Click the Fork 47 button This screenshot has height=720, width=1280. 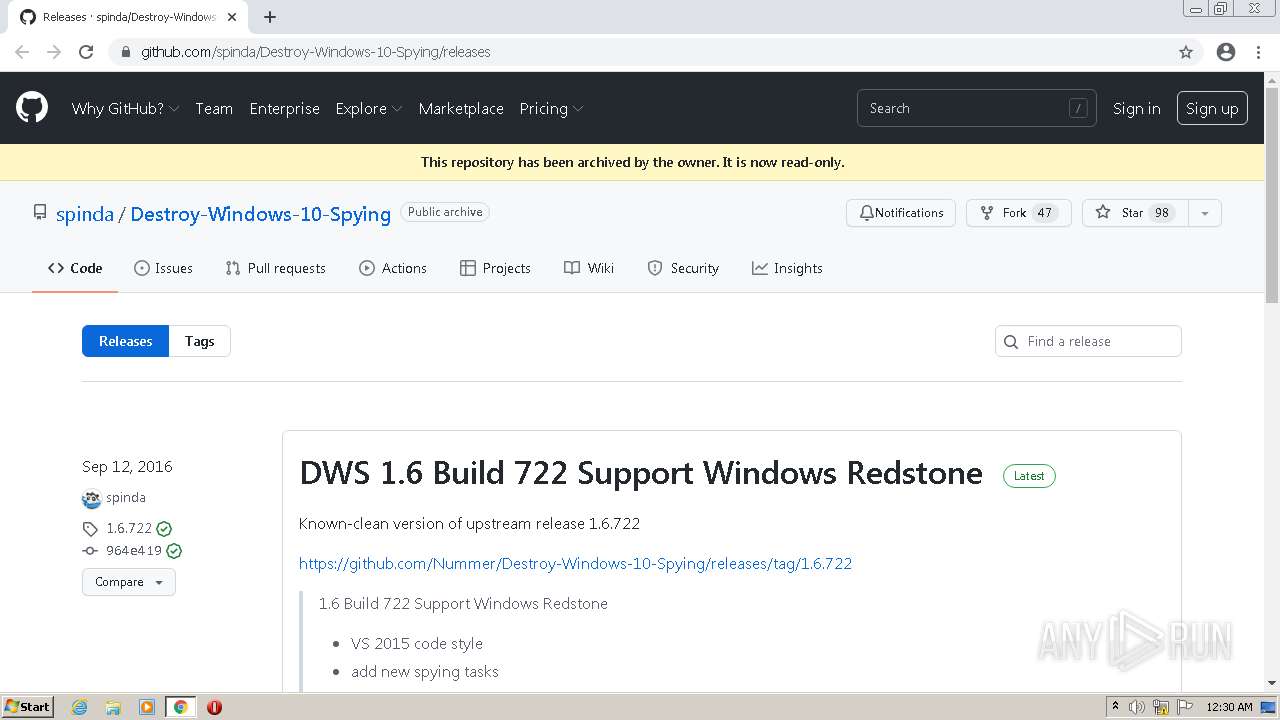(1019, 213)
